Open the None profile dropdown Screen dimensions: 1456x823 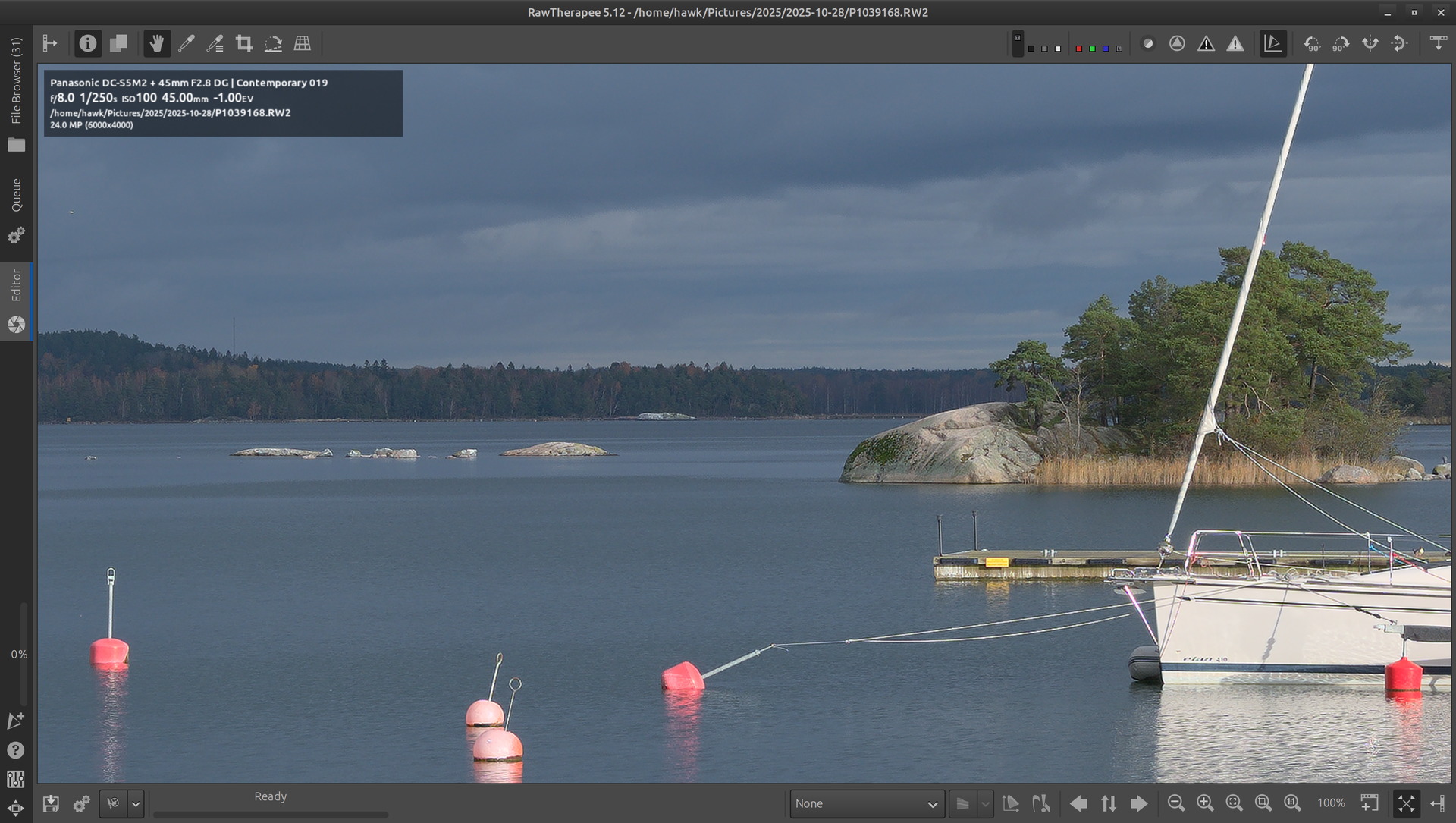pyautogui.click(x=867, y=803)
